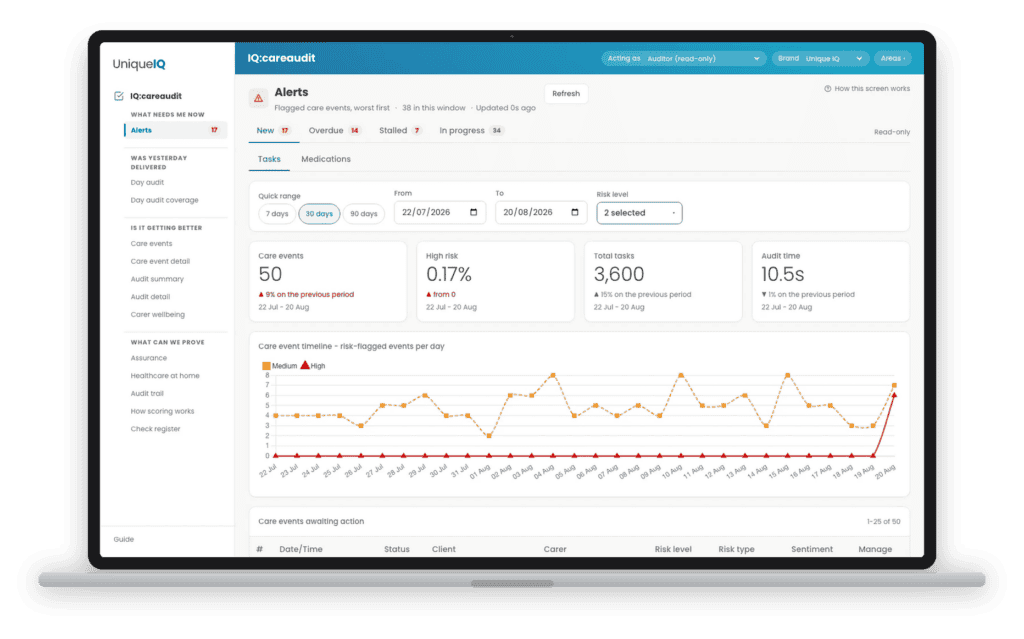This screenshot has height=639, width=1024.
Task: Open How scoring works in sidebar
Action: (x=163, y=412)
